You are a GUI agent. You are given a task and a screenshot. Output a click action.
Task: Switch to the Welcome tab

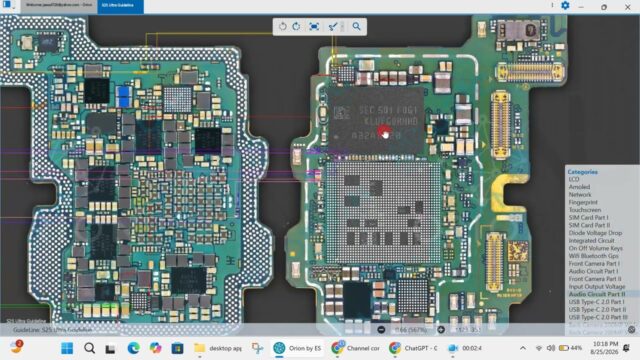tap(59, 5)
